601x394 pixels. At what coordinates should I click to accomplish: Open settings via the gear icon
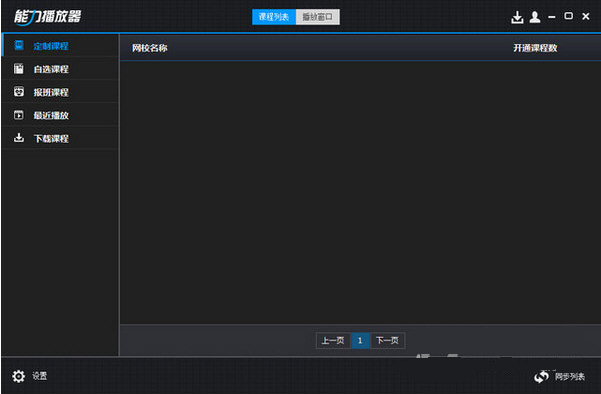18,376
